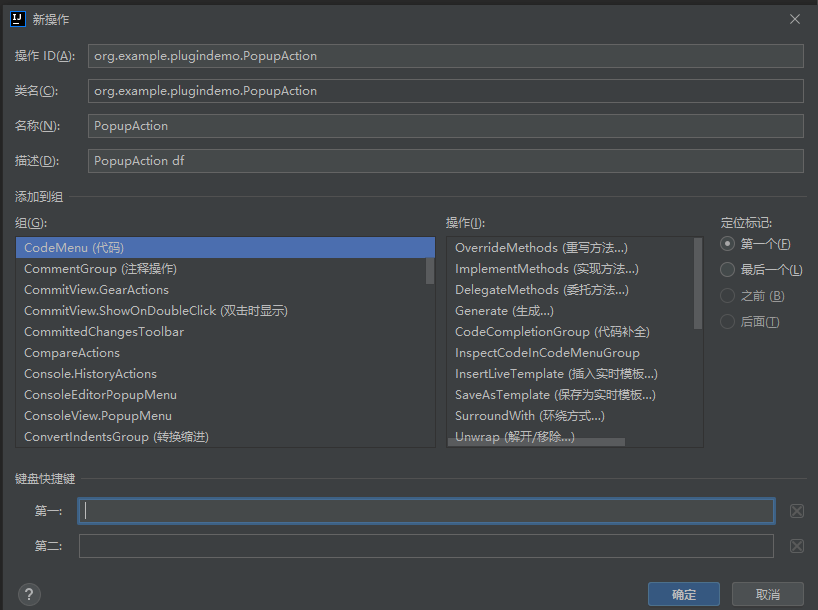Click the IntelliJ logo icon in title bar
The width and height of the screenshot is (818, 610).
[x=18, y=19]
